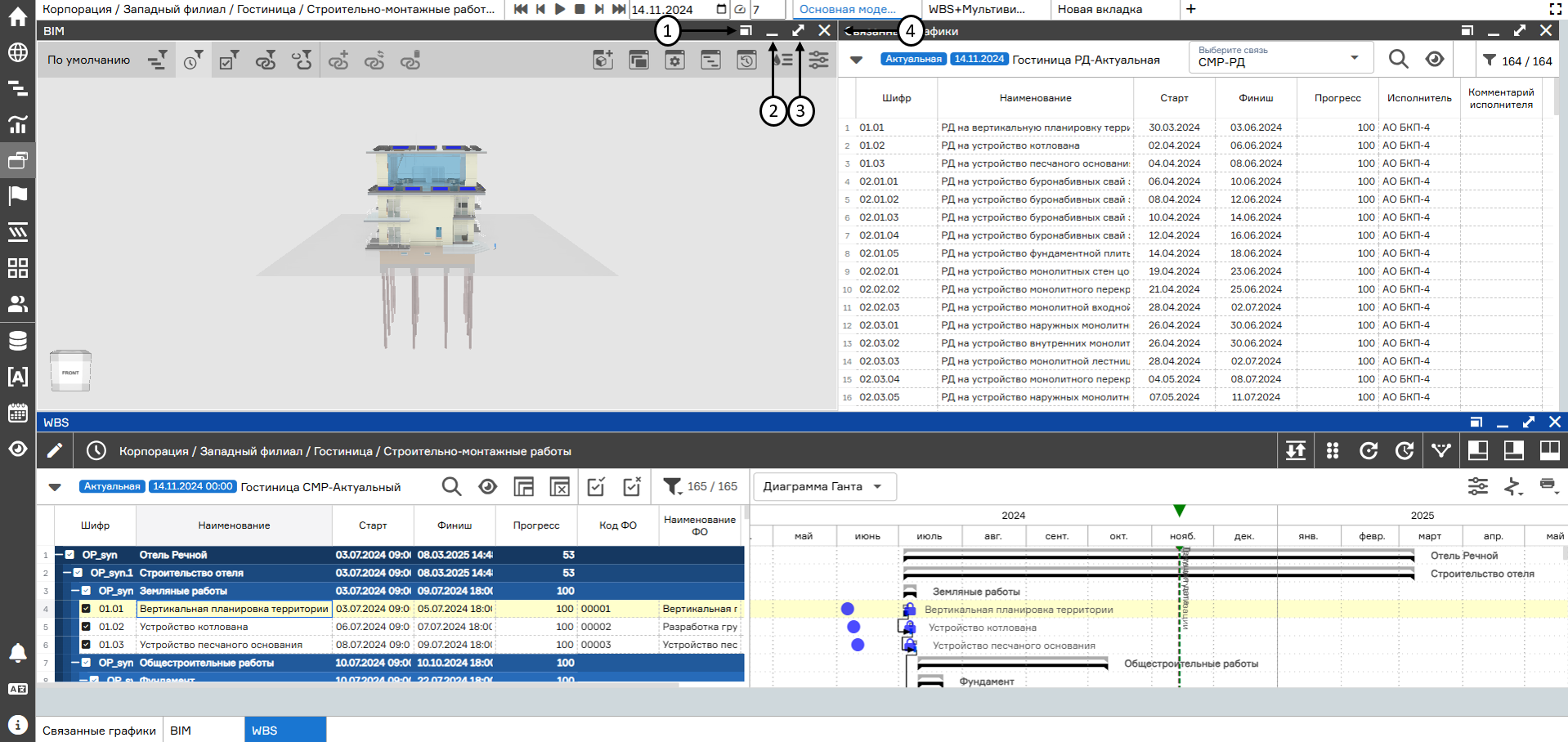Click the time filter icon in BIM toolbar
The width and height of the screenshot is (1568, 742).
point(193,60)
